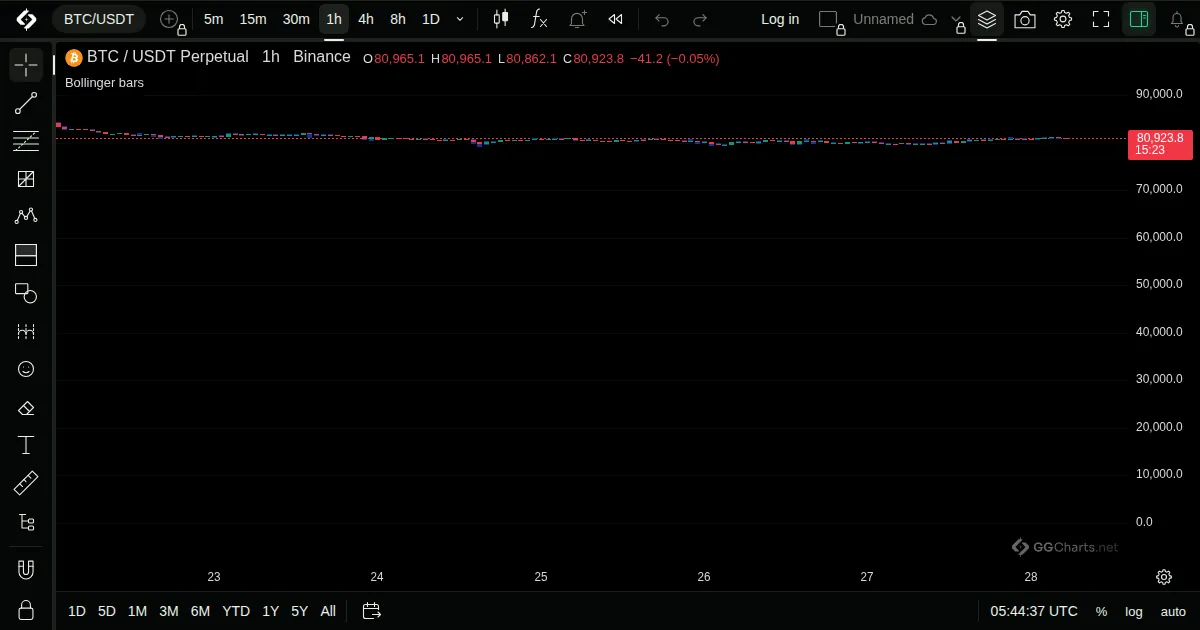Redo the last action
The height and width of the screenshot is (630, 1200).
pyautogui.click(x=700, y=19)
